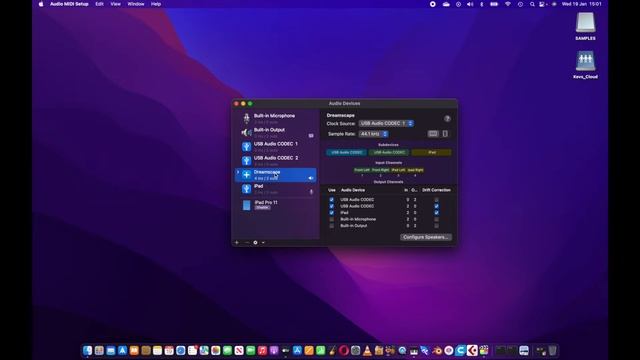Click the yellow iPad subdevice swatch
640x360 pixels.
[431, 152]
